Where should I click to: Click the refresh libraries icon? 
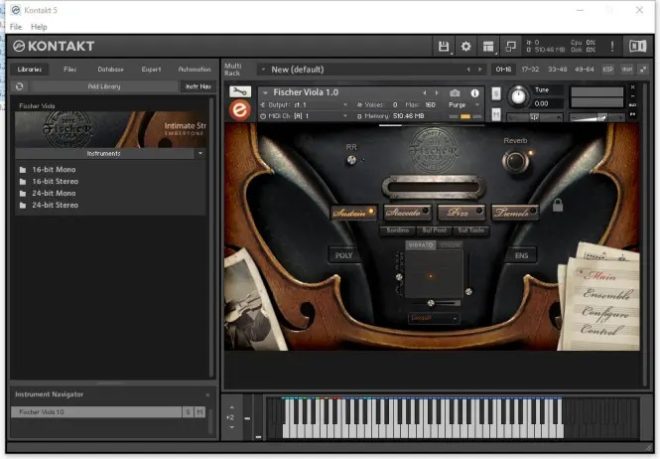pyautogui.click(x=19, y=86)
